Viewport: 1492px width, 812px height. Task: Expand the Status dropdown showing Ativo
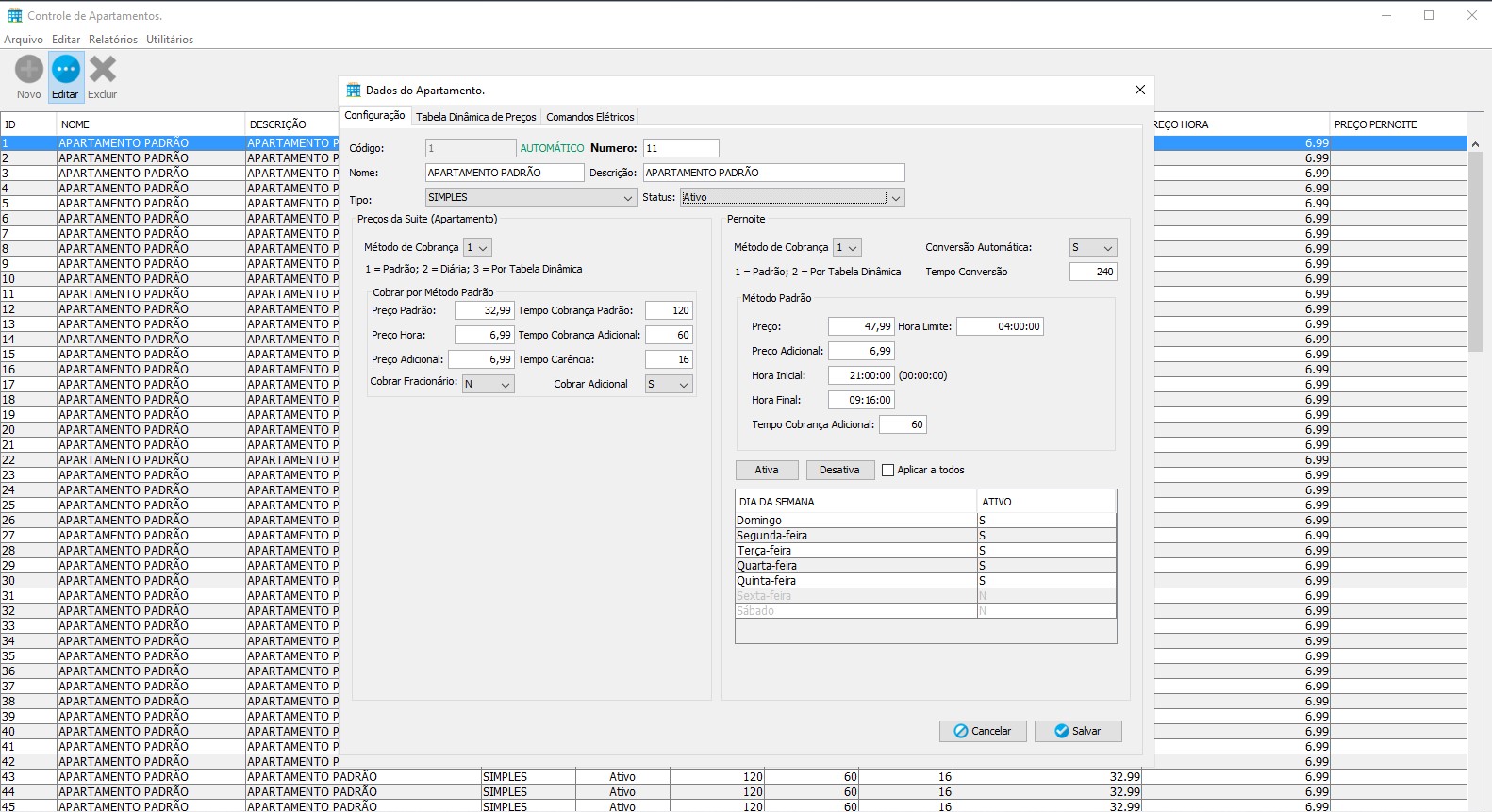(792, 197)
